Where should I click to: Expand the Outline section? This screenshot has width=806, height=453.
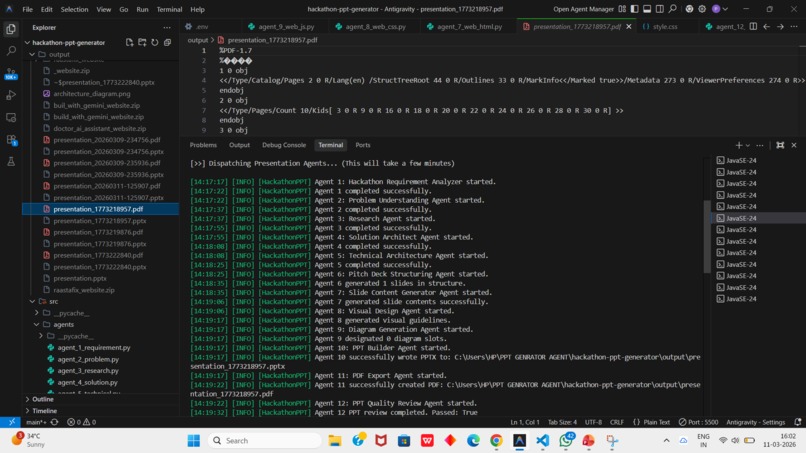pos(43,399)
